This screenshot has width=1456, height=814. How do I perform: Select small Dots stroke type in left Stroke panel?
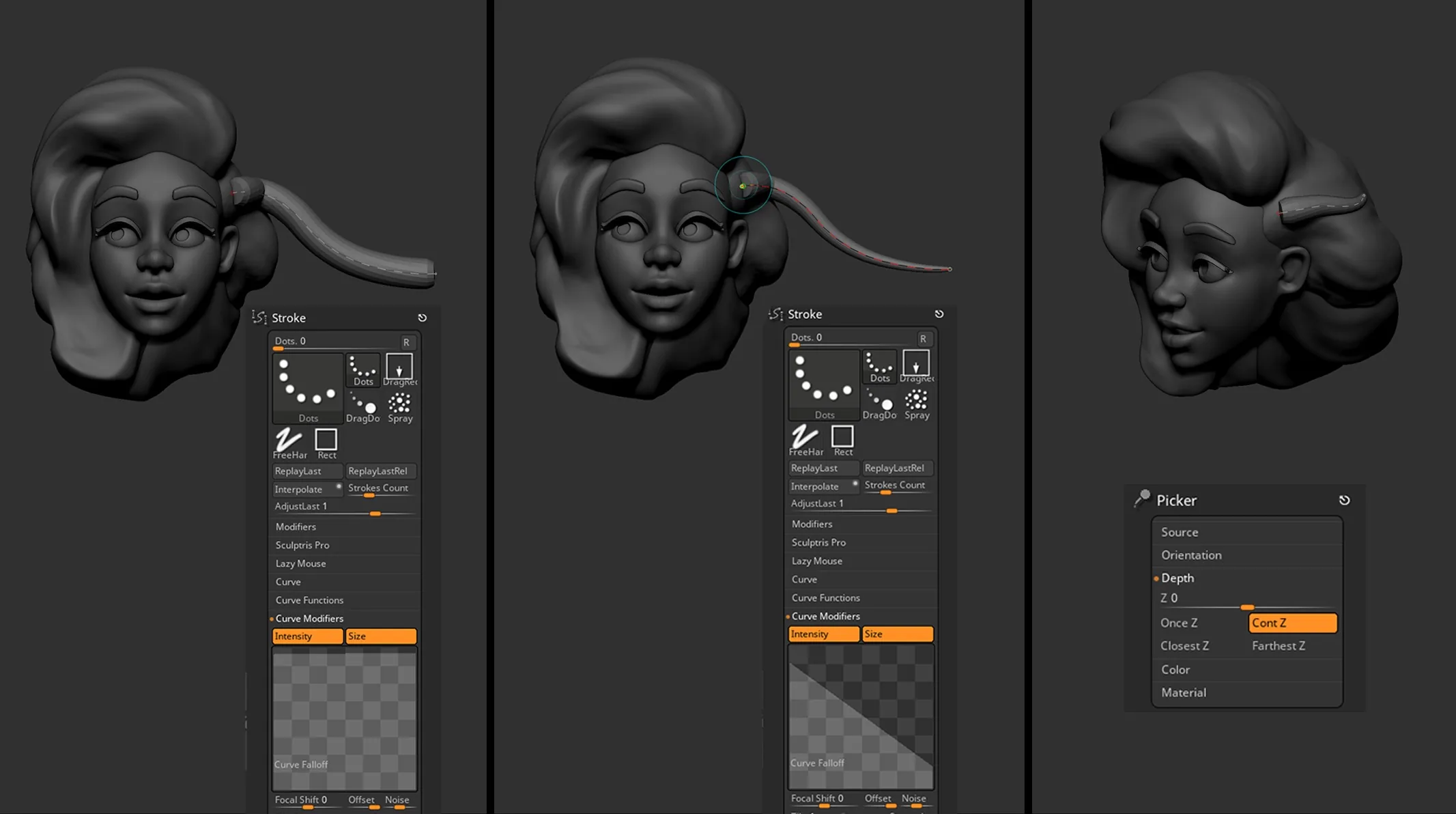pyautogui.click(x=363, y=371)
